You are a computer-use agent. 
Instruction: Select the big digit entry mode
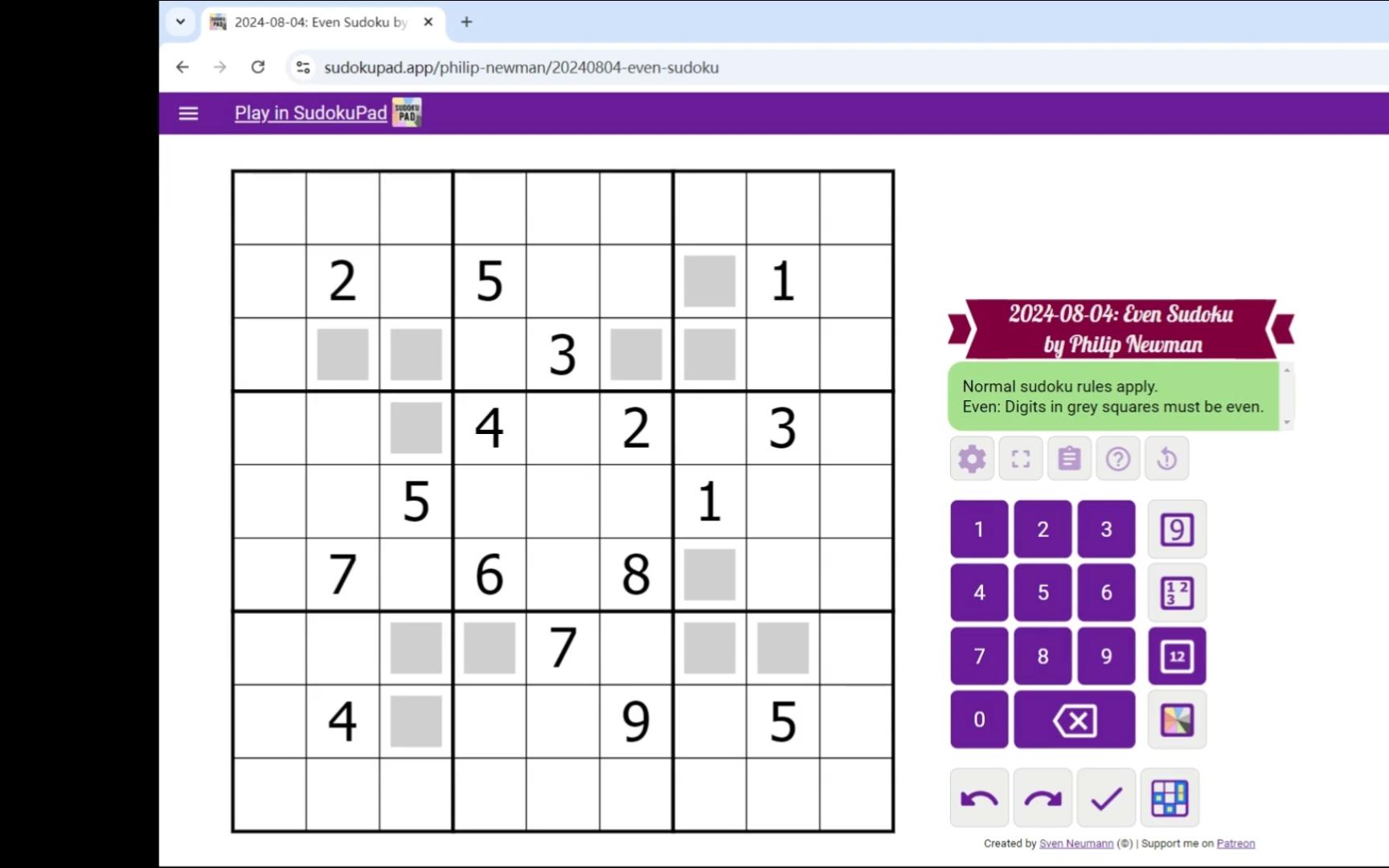click(x=1177, y=530)
